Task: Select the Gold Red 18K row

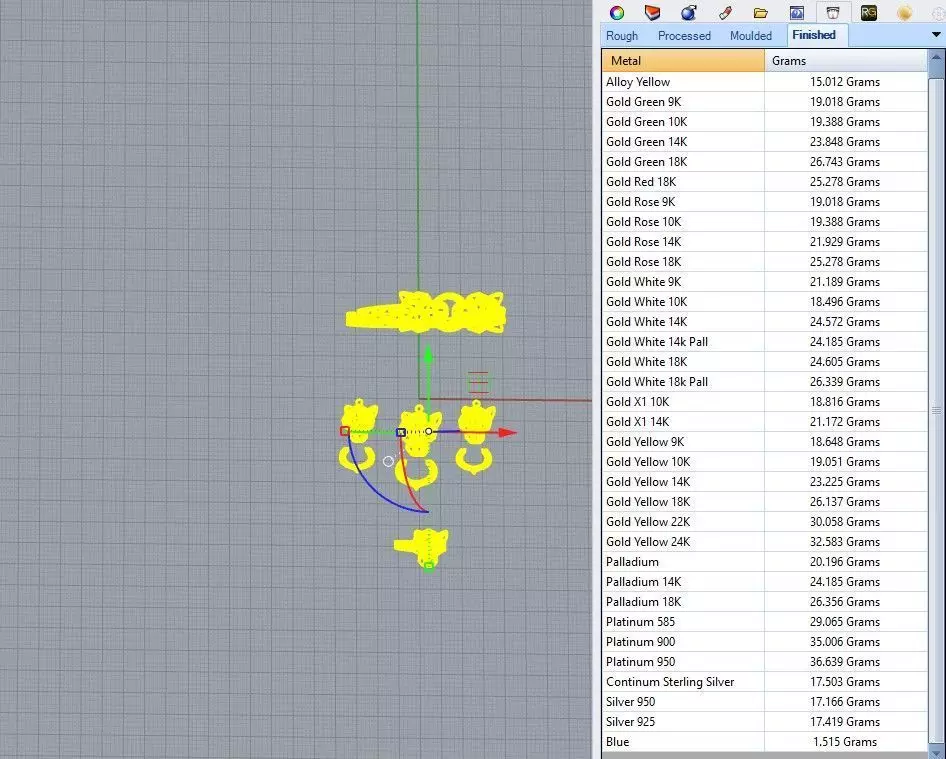Action: click(x=764, y=182)
